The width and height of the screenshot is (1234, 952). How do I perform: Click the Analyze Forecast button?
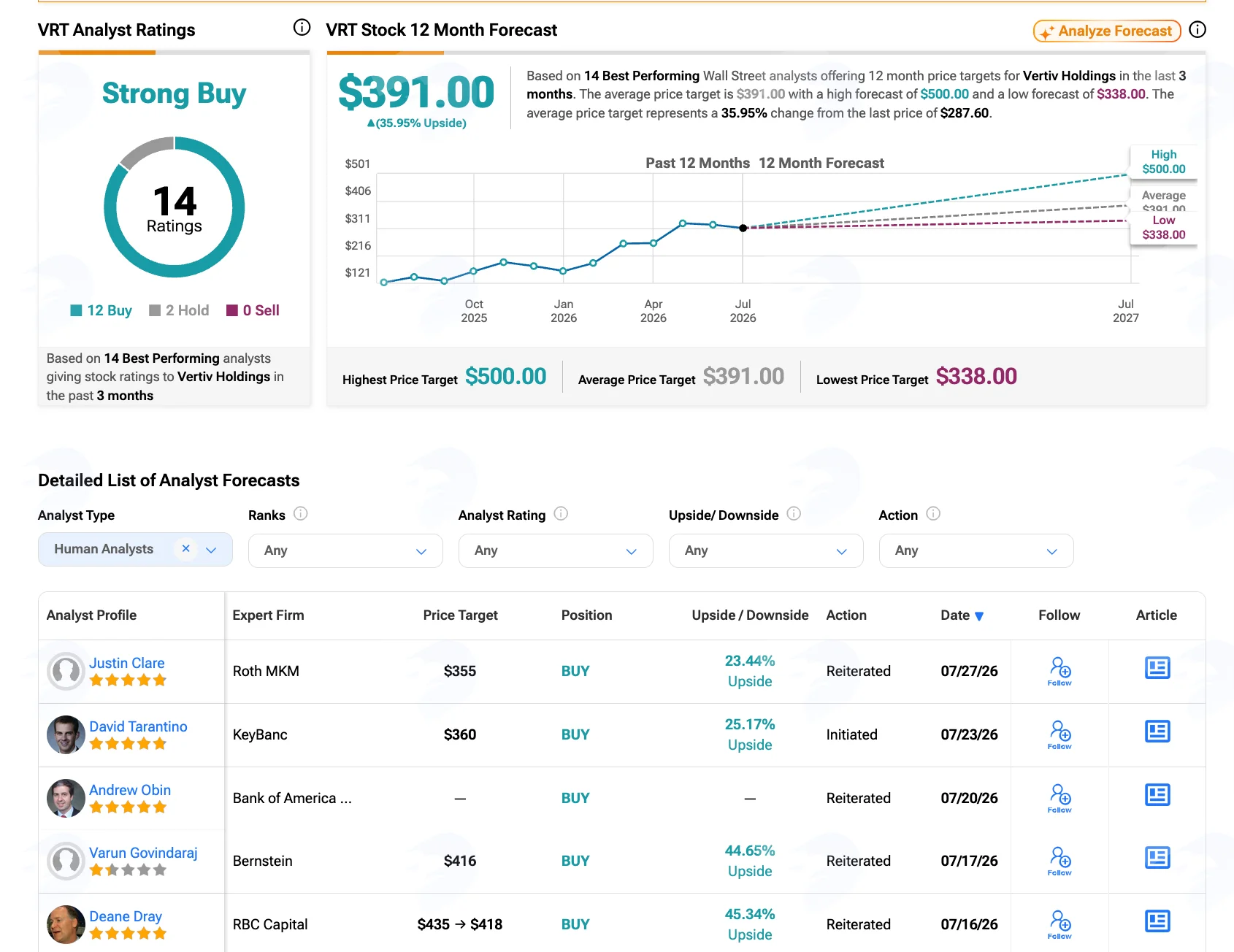point(1107,31)
